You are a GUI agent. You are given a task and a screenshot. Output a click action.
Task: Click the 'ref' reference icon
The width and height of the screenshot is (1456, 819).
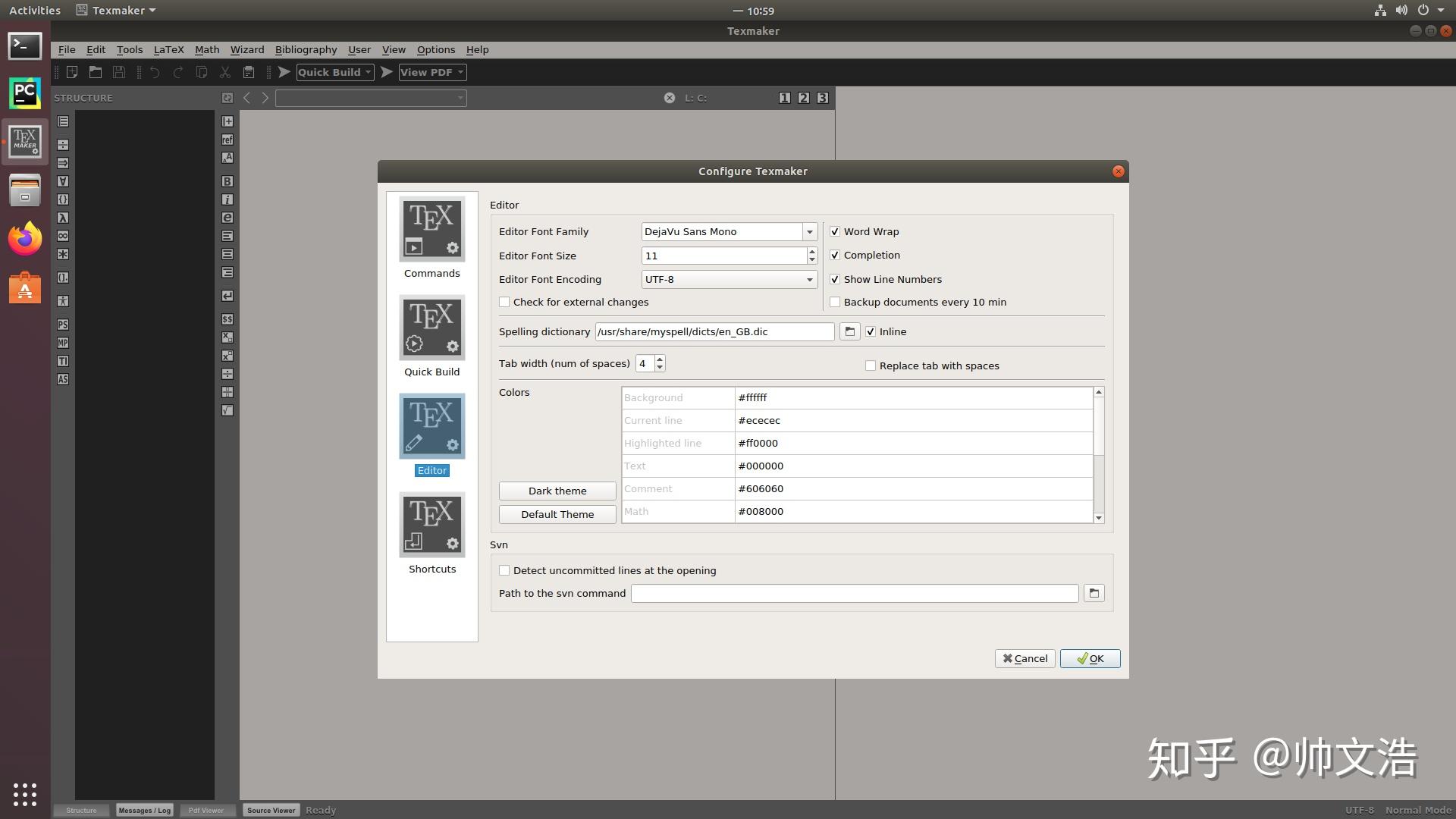coord(227,140)
